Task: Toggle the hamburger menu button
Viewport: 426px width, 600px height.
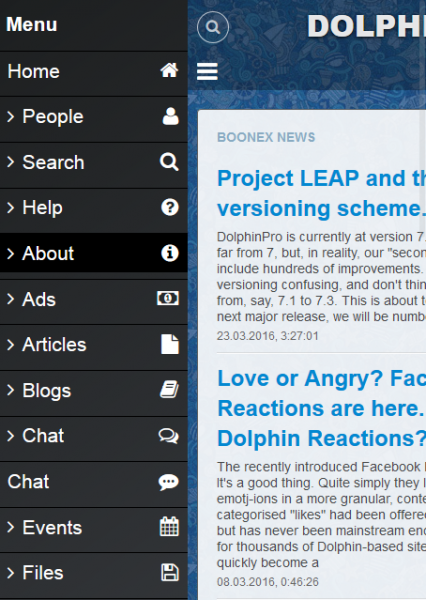Action: click(x=207, y=72)
